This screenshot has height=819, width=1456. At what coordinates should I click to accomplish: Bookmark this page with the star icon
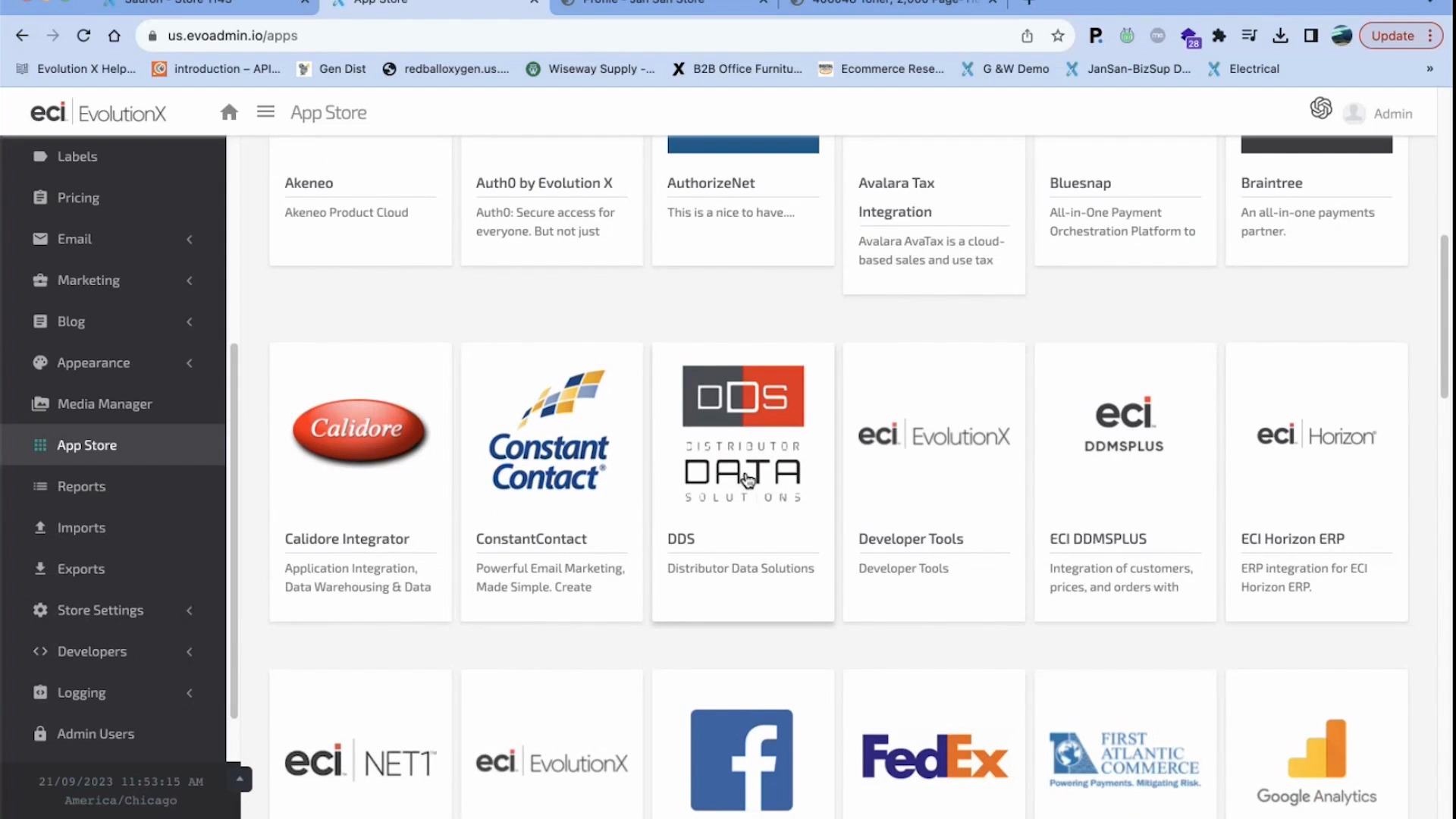coord(1058,36)
